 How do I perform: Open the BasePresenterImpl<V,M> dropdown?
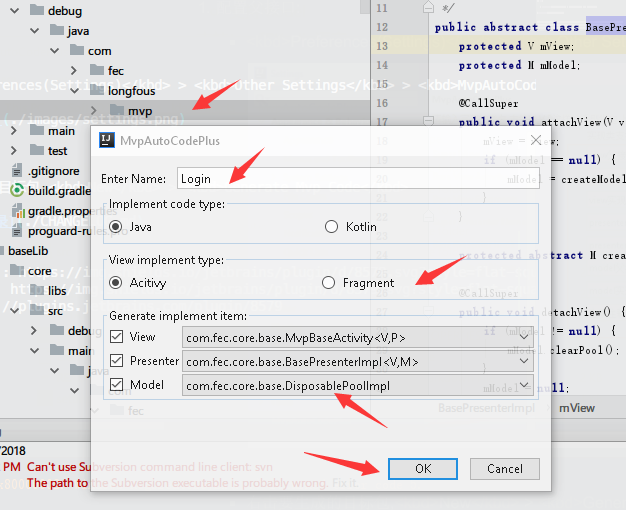pos(358,361)
